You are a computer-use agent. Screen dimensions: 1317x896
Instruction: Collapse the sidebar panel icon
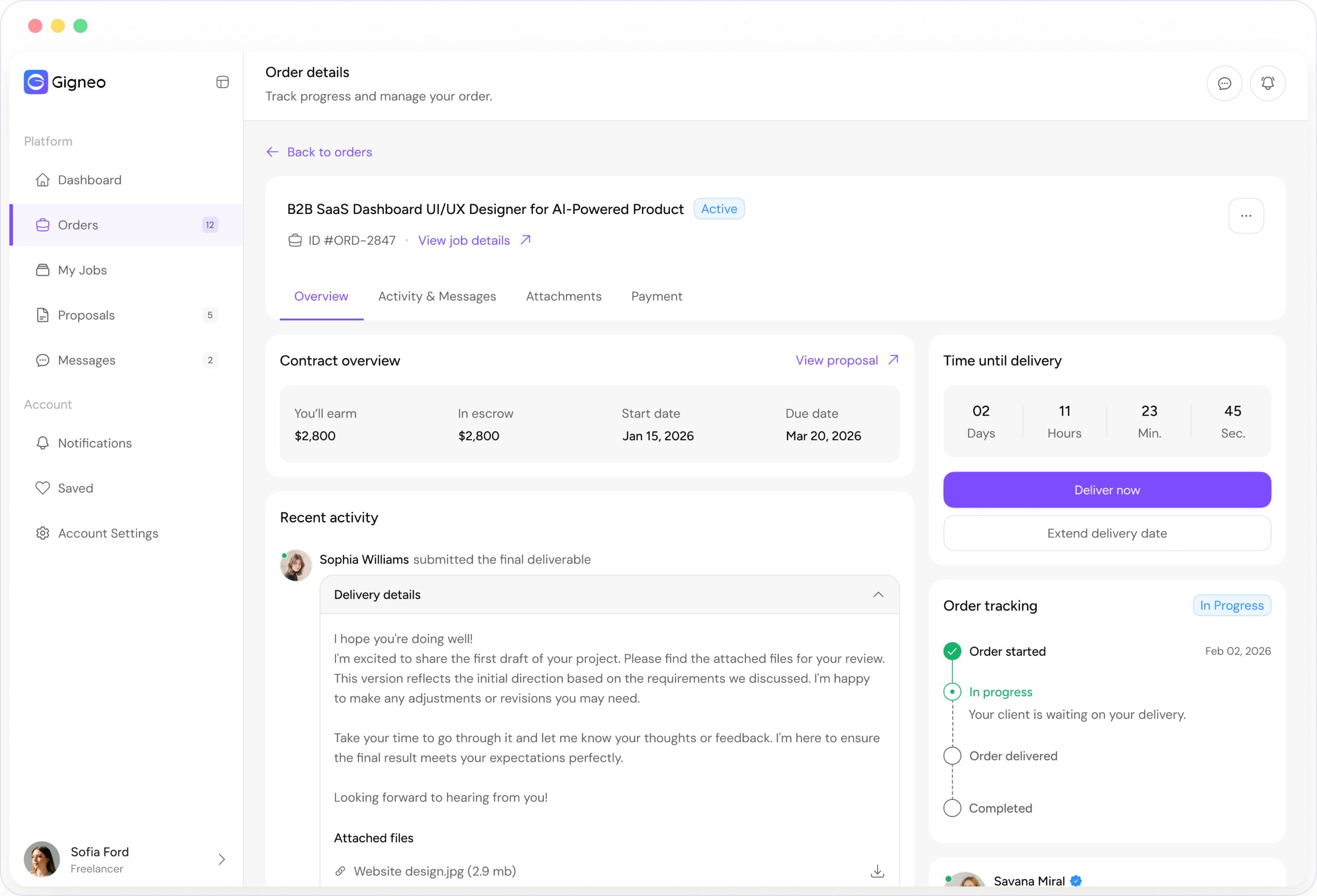223,82
